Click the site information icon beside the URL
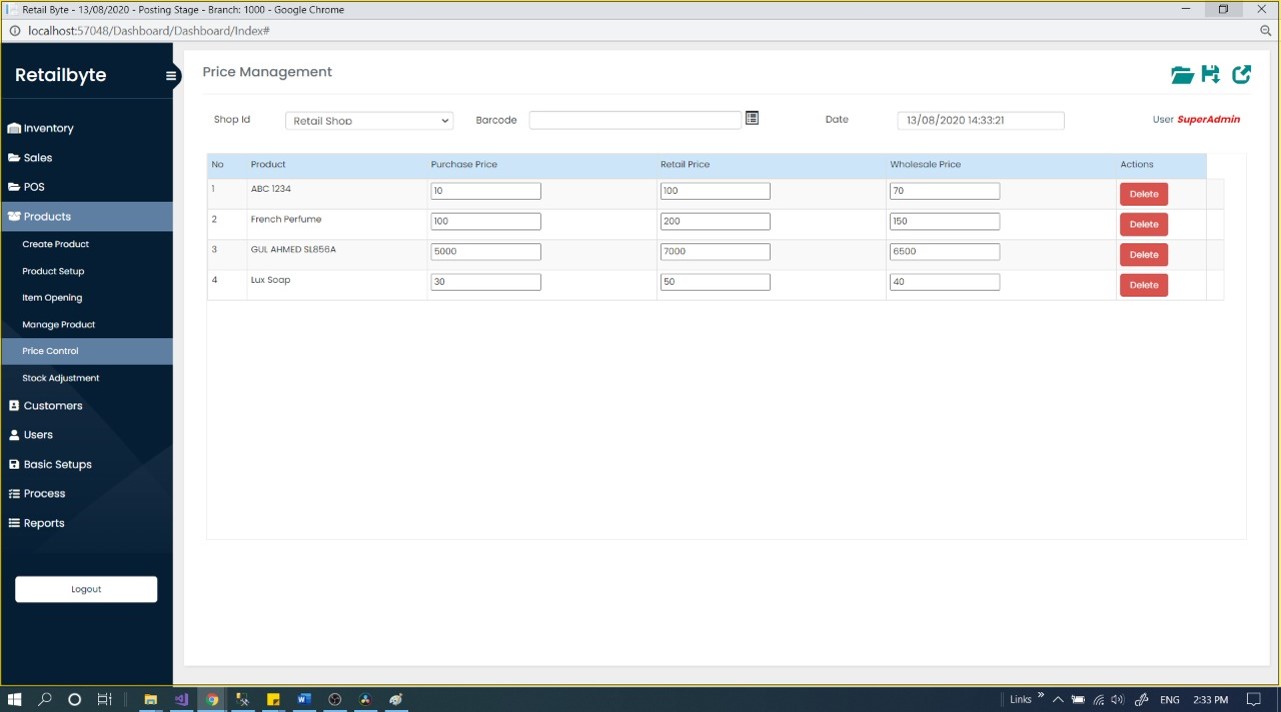The width and height of the screenshot is (1281, 712). (x=15, y=31)
